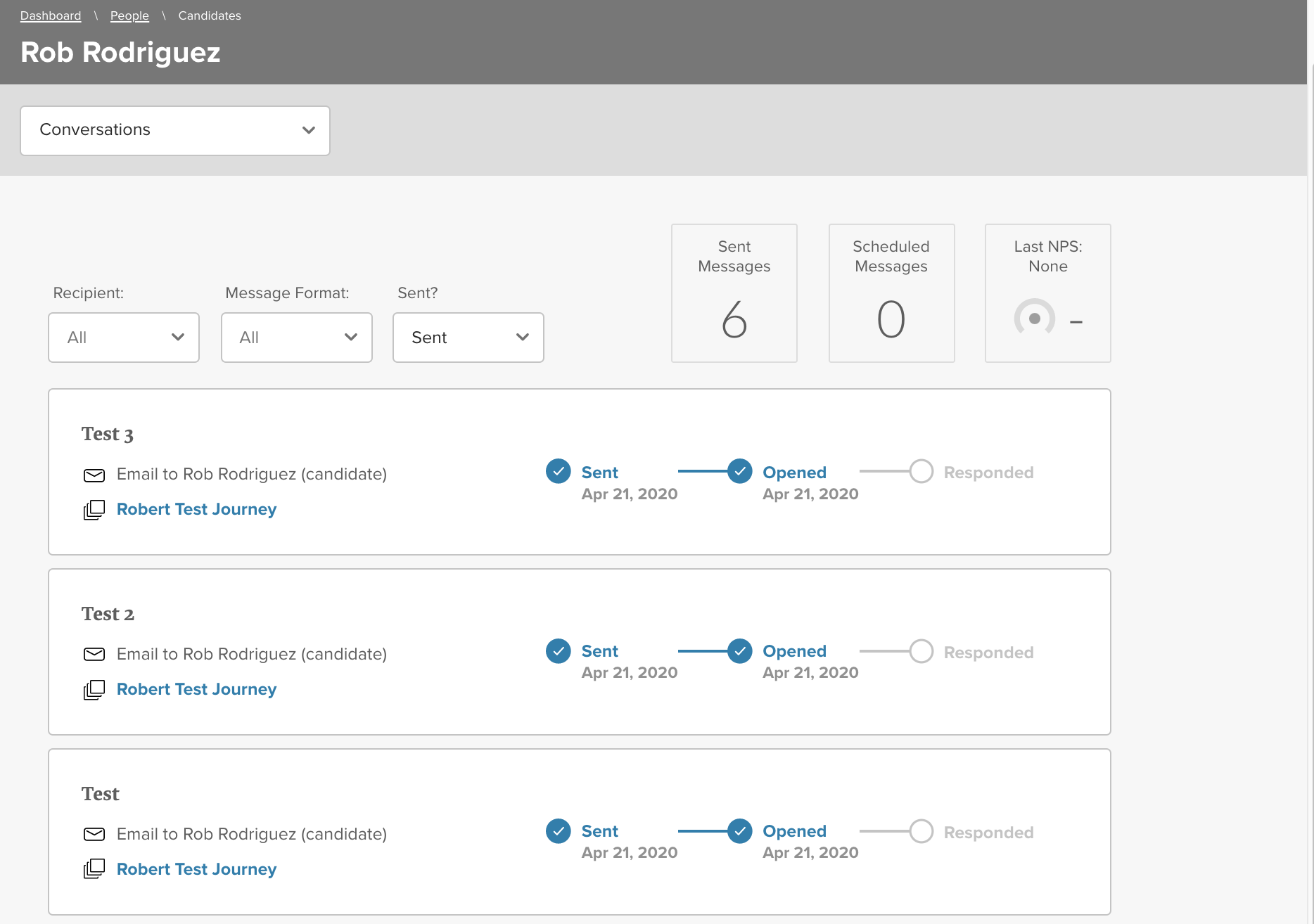Screen dimensions: 1314x924
Task: Open the Sent? filter dropdown
Action: (468, 338)
